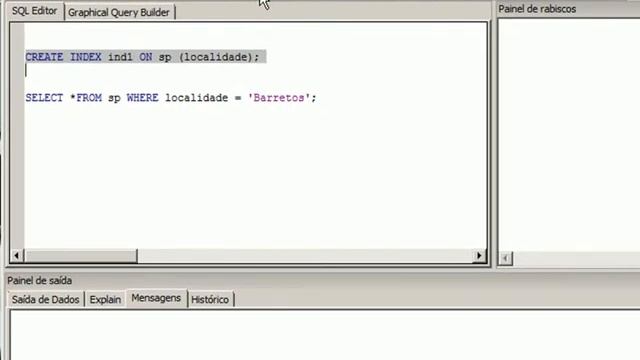The height and width of the screenshot is (360, 640).
Task: Click the SQL editor left scroll arrow
Action: (x=16, y=256)
